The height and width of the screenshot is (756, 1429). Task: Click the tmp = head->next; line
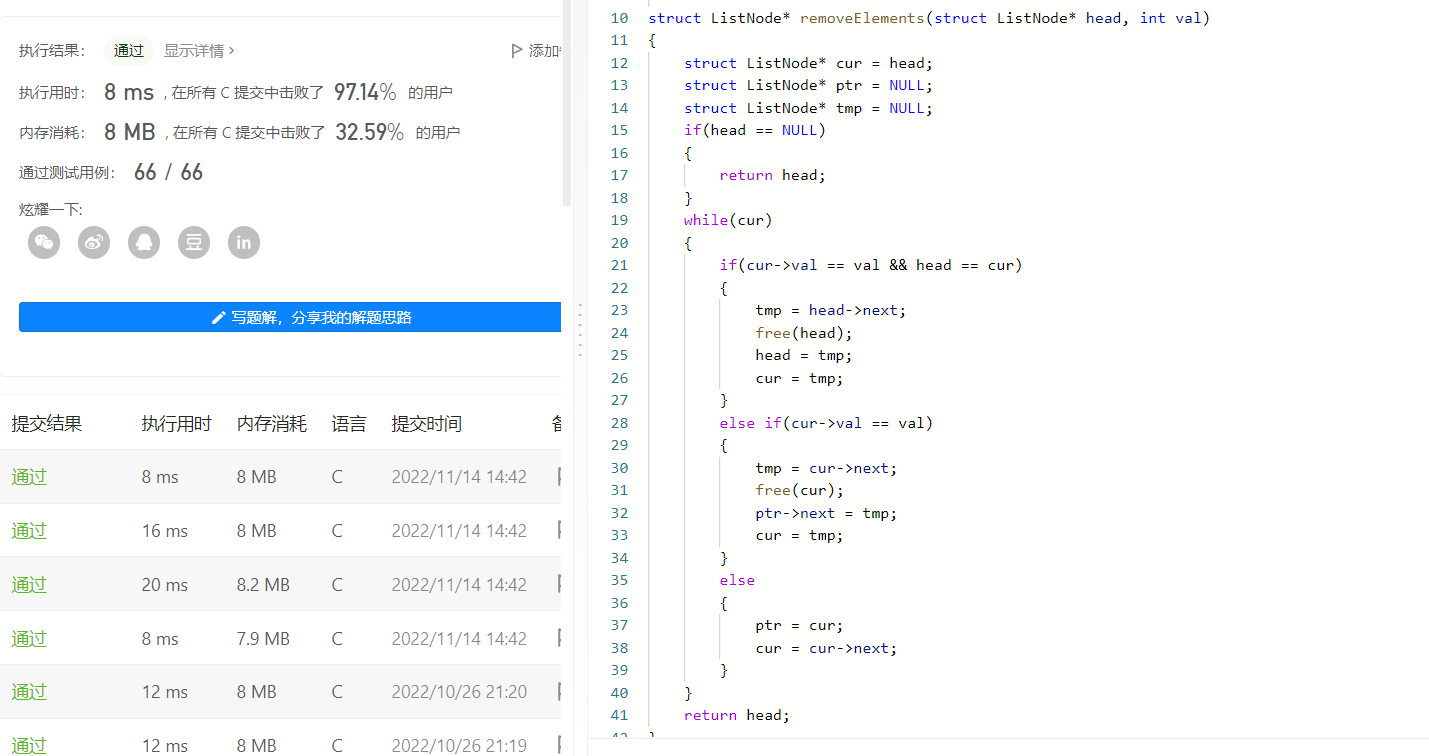point(831,310)
